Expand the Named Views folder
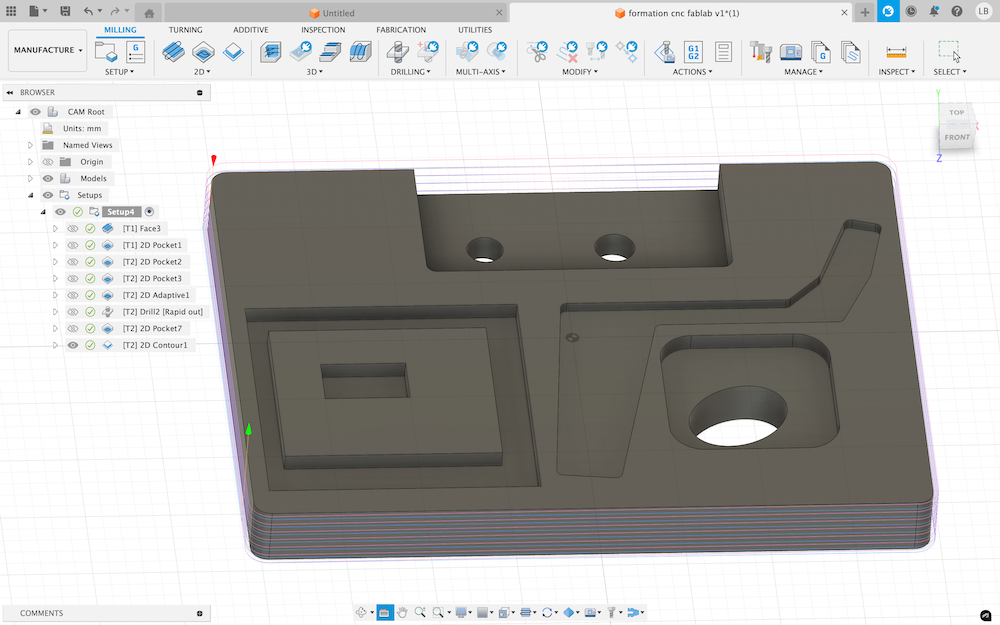The width and height of the screenshot is (1000, 625). point(30,145)
